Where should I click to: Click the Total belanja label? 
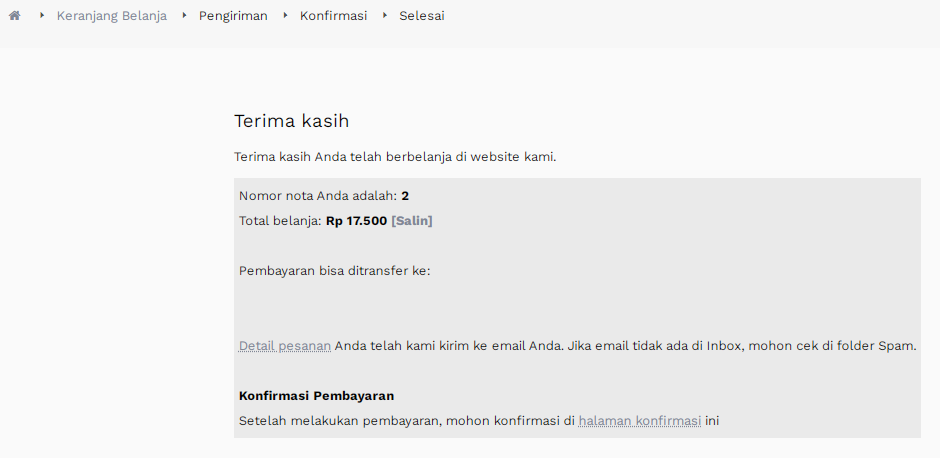pos(280,221)
